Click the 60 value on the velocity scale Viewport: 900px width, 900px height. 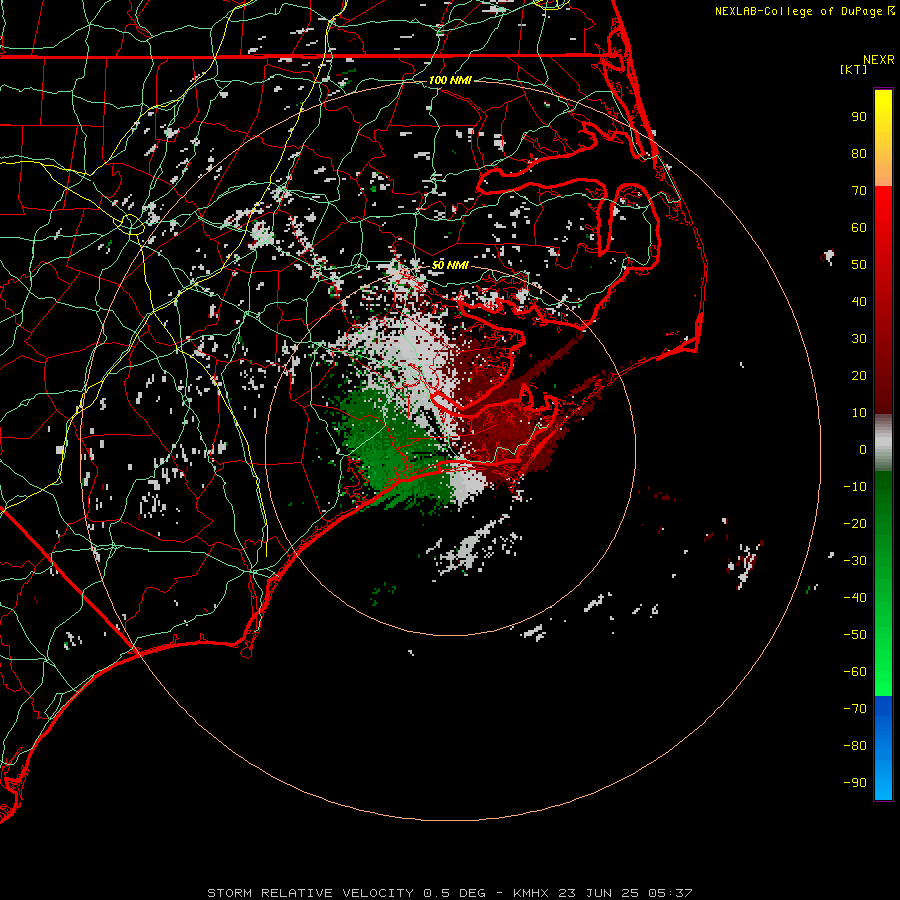pos(859,228)
